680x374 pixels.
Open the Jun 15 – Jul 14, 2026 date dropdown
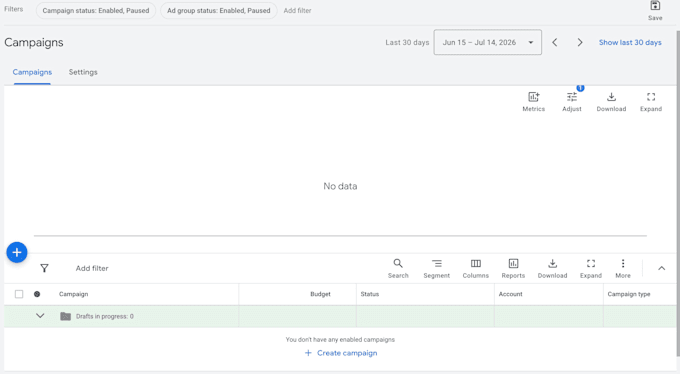[x=487, y=43]
